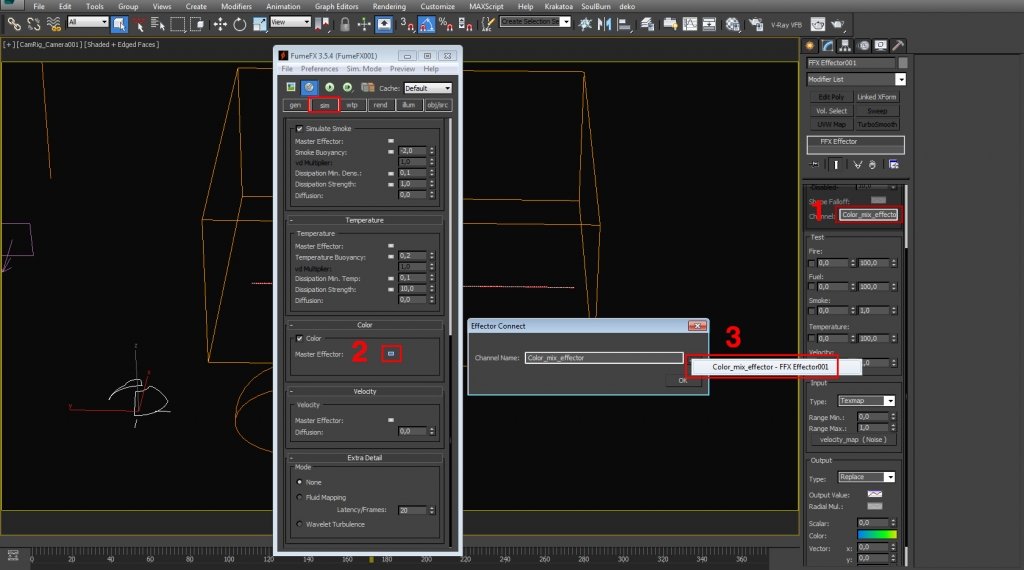
Task: Click the TurboSmooth modifier button
Action: (876, 125)
